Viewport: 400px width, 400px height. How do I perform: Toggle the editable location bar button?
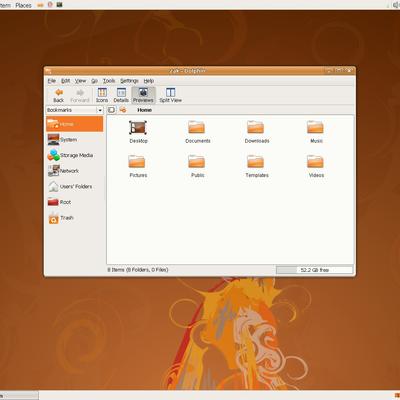(111, 110)
